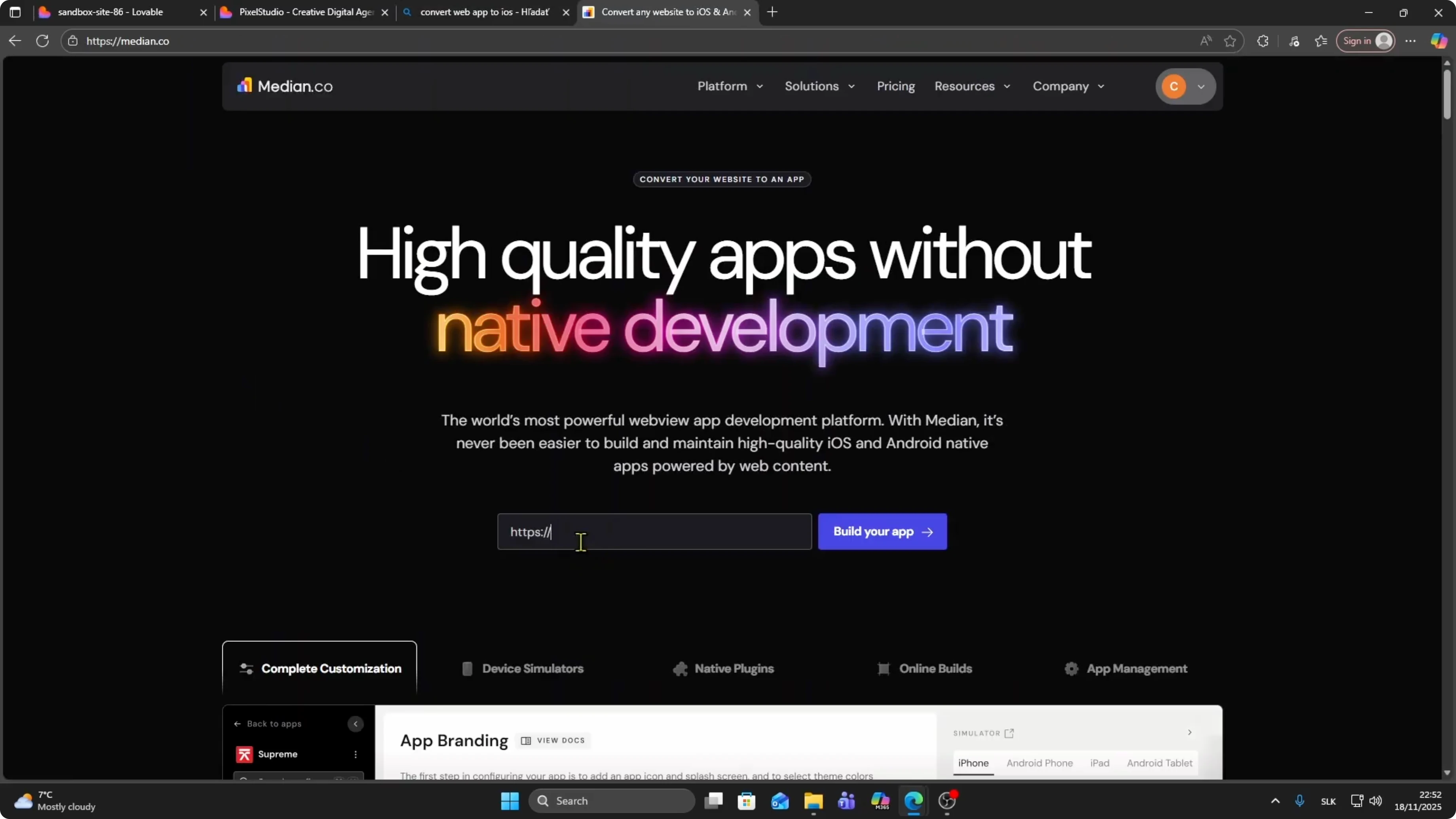Show hidden system tray icons
Image resolution: width=1456 pixels, height=819 pixels.
click(x=1275, y=800)
